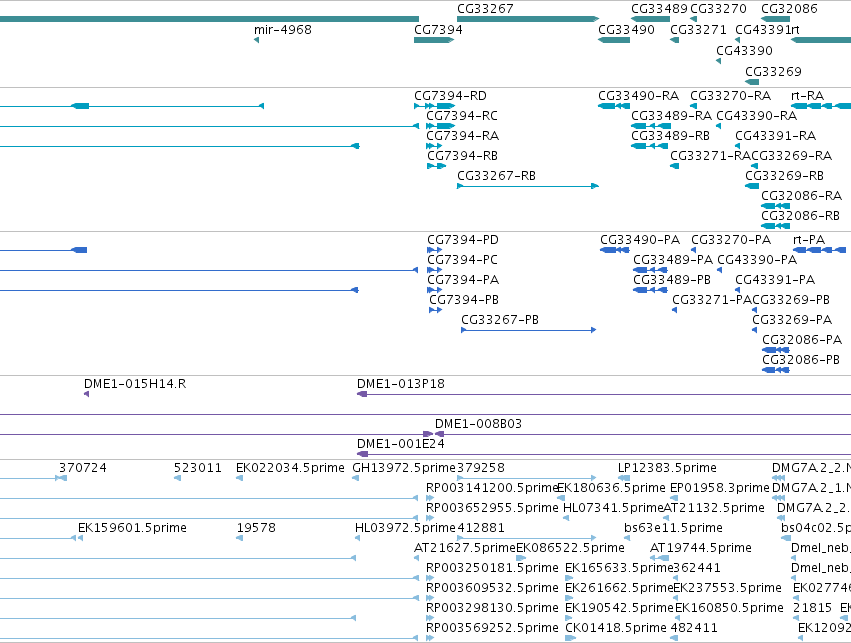Select the CG33489-PA protein label

673,260
